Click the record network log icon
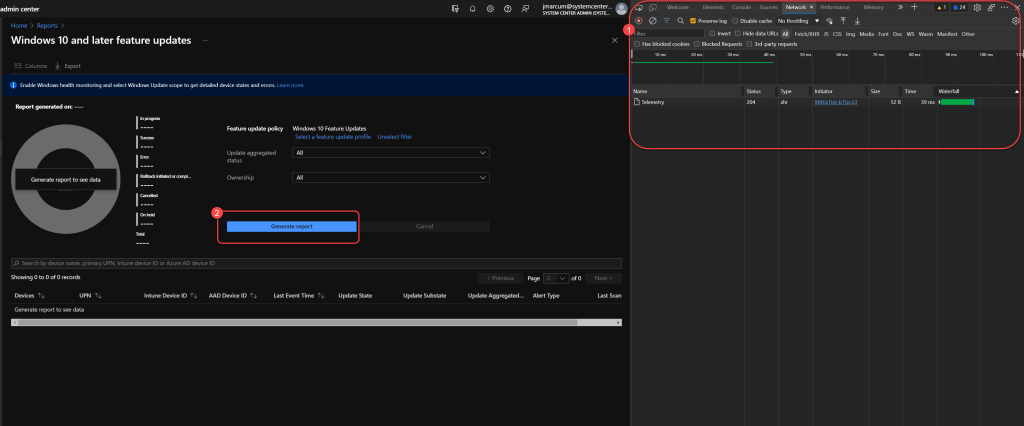1024x426 pixels. tap(638, 20)
